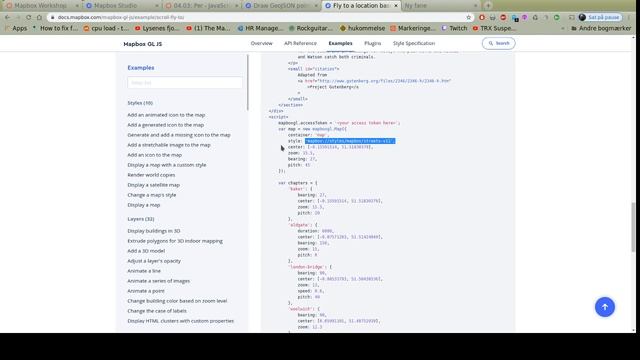640x360 pixels.
Task: Open the Overview nav item
Action: tap(261, 43)
